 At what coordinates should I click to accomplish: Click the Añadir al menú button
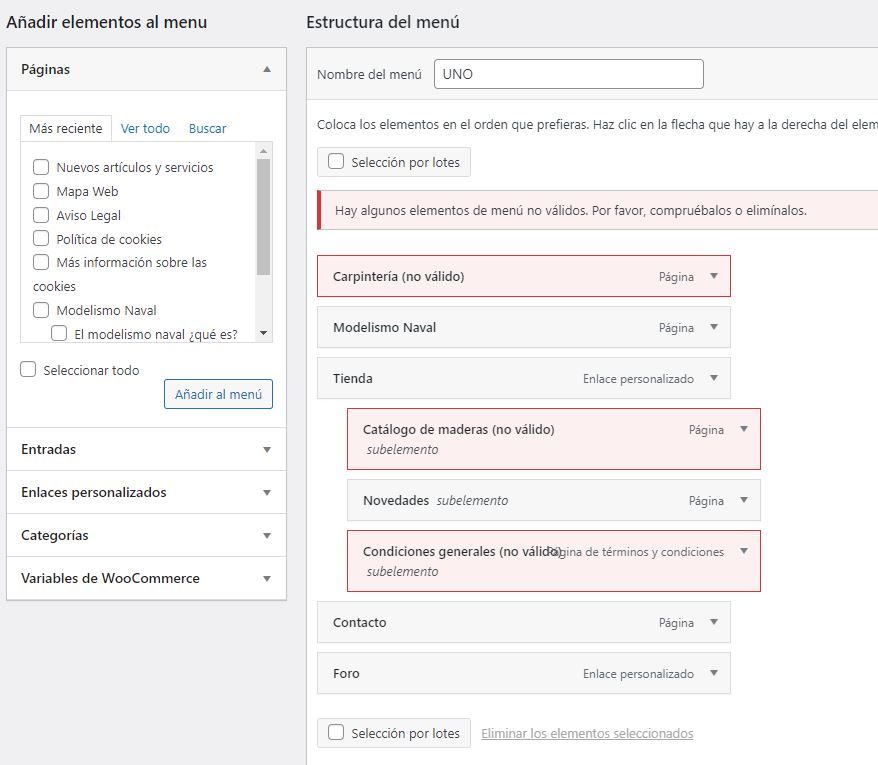coord(218,394)
